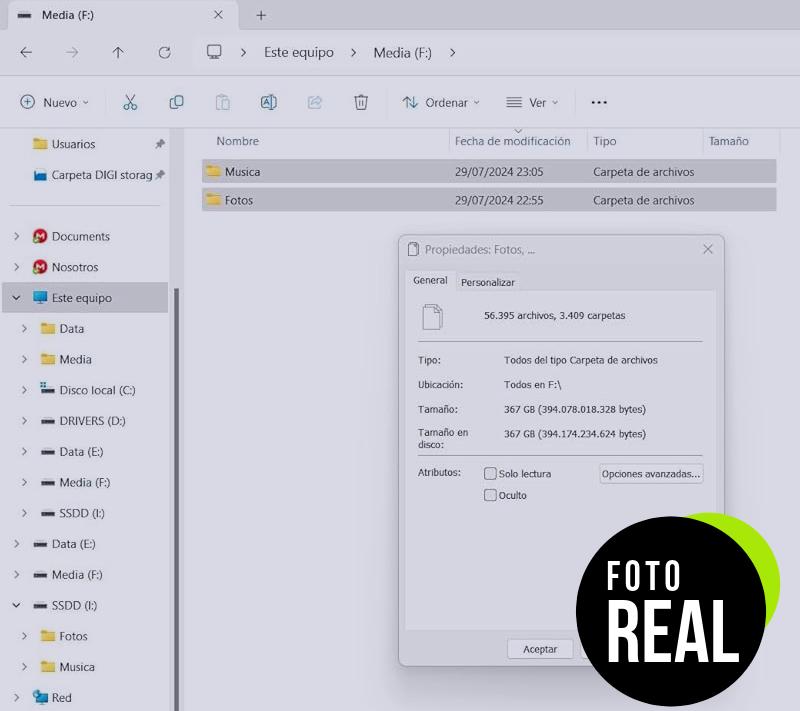Click the Aceptar button
The width and height of the screenshot is (800, 711).
click(x=540, y=649)
